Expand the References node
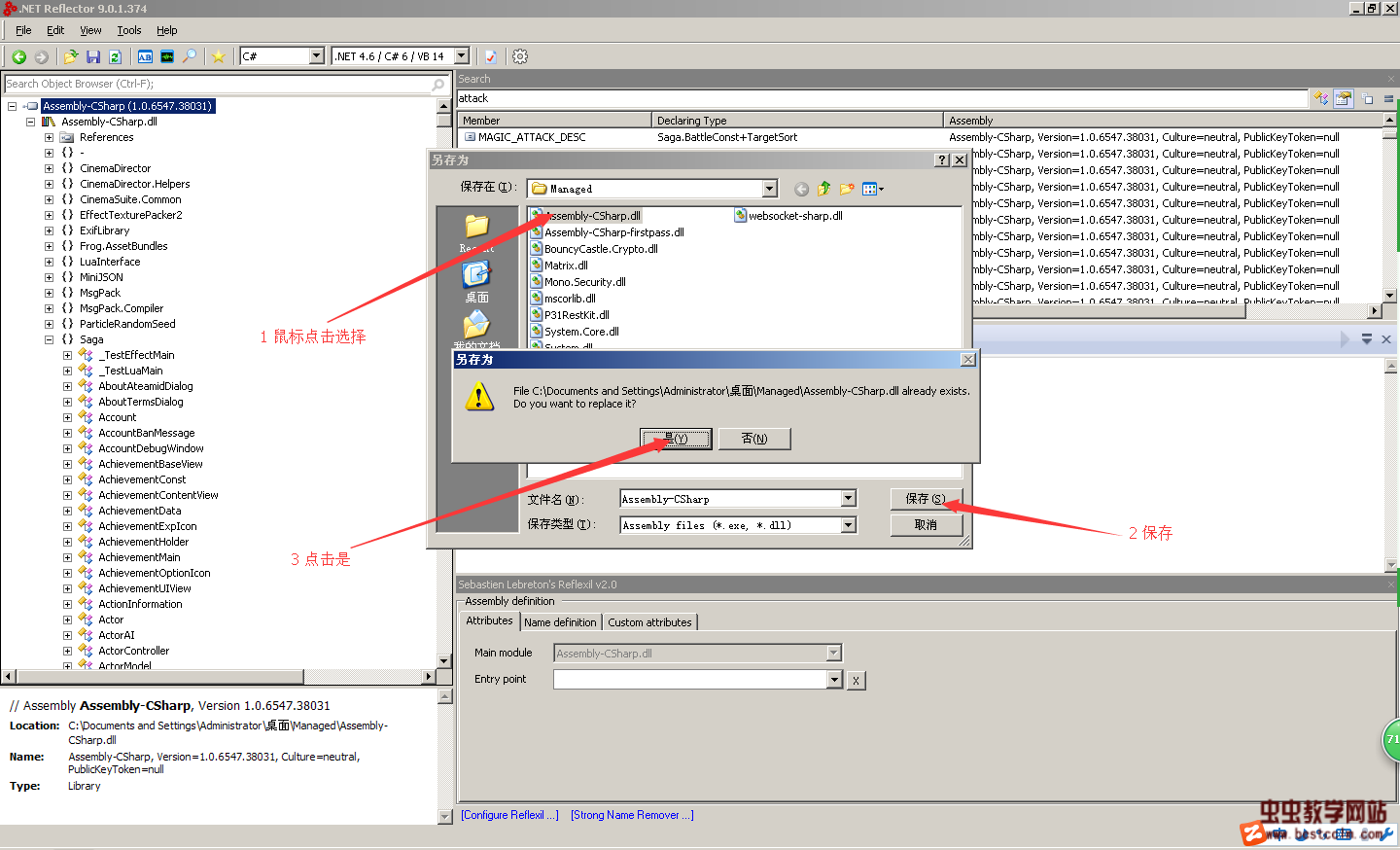The height and width of the screenshot is (850, 1400). click(49, 137)
